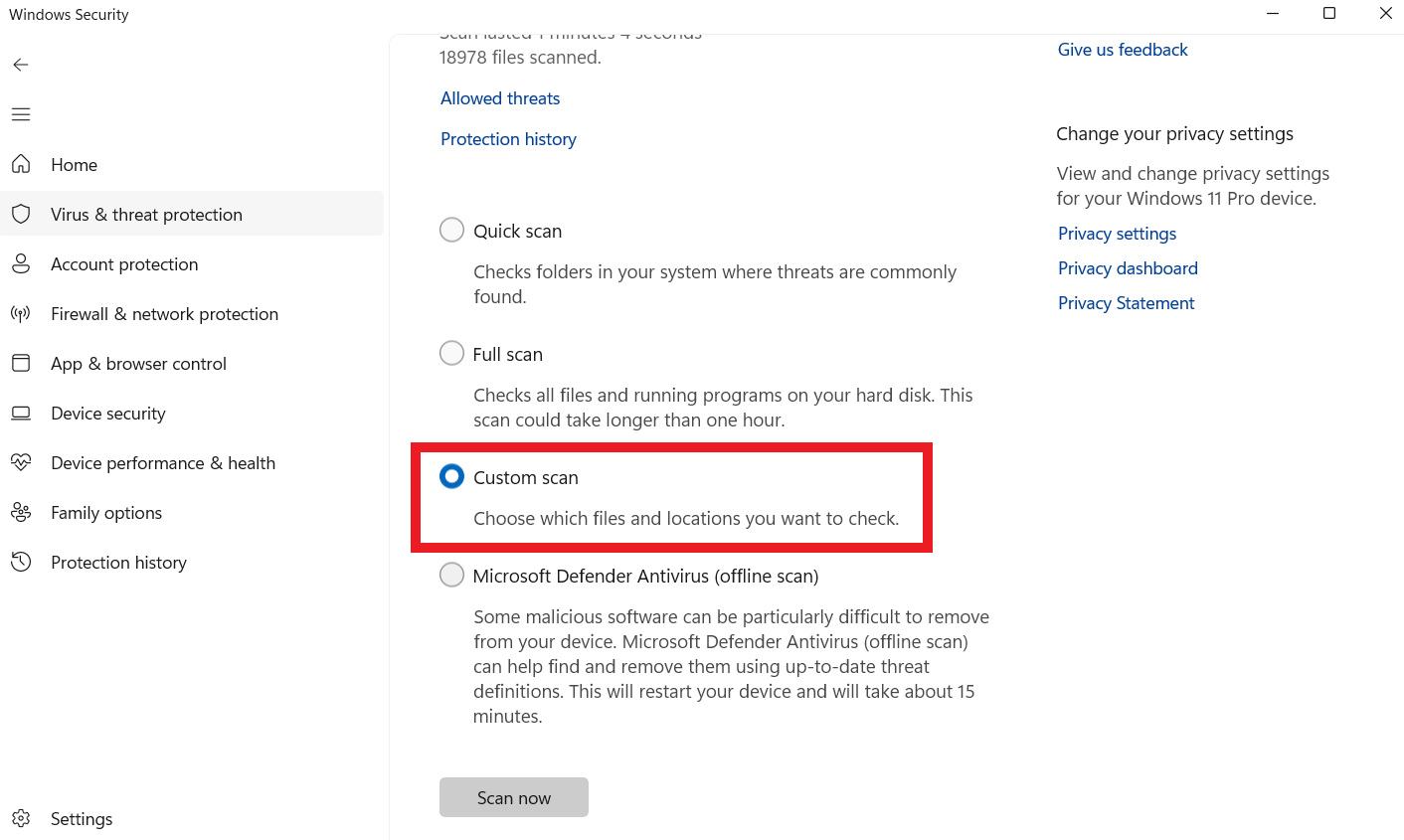
Task: Open App & browser control section
Action: [192, 363]
